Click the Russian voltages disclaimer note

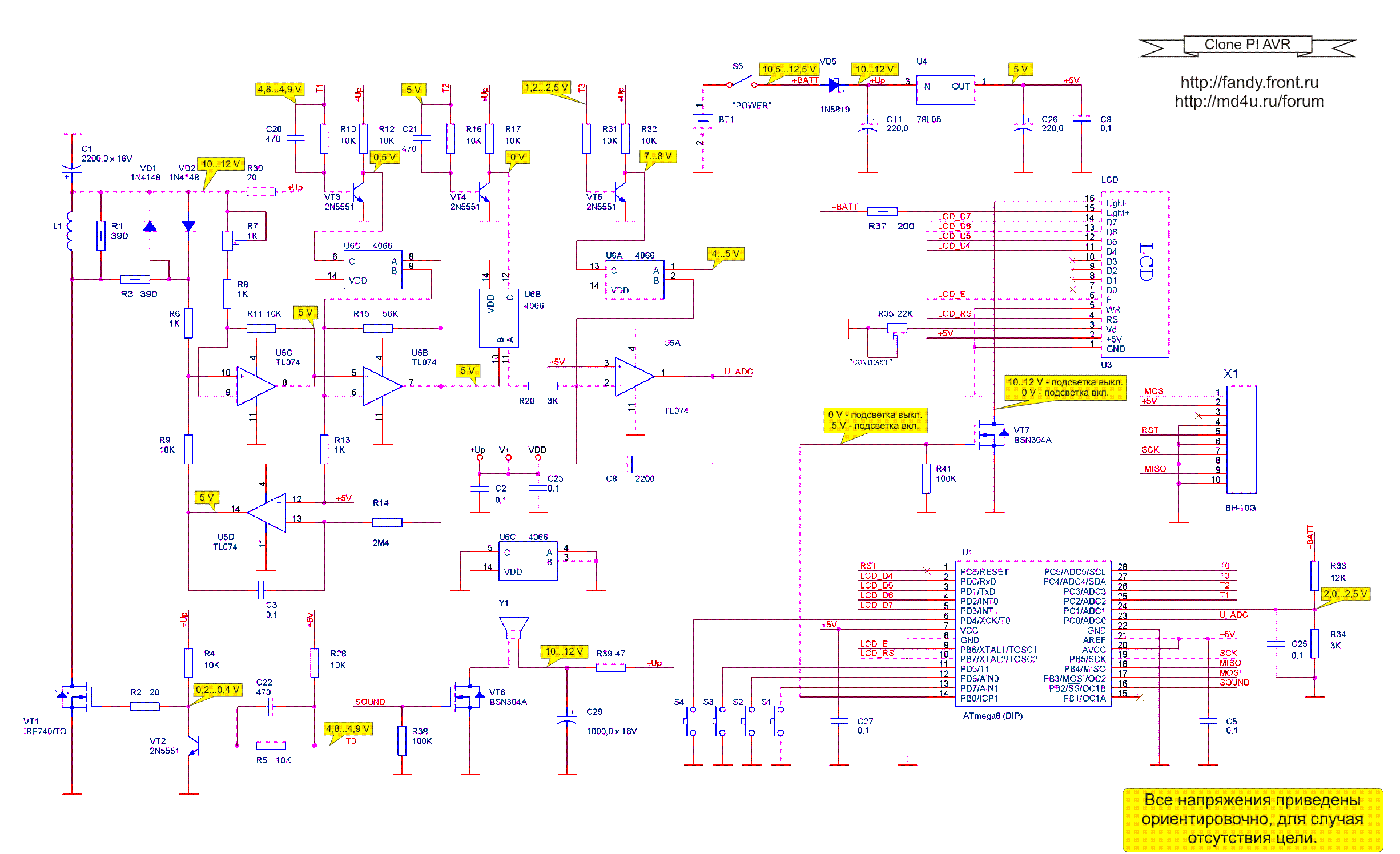(1252, 819)
